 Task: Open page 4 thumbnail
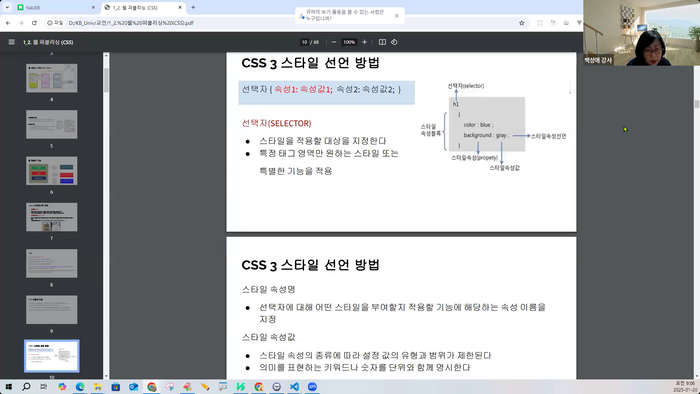pyautogui.click(x=51, y=78)
